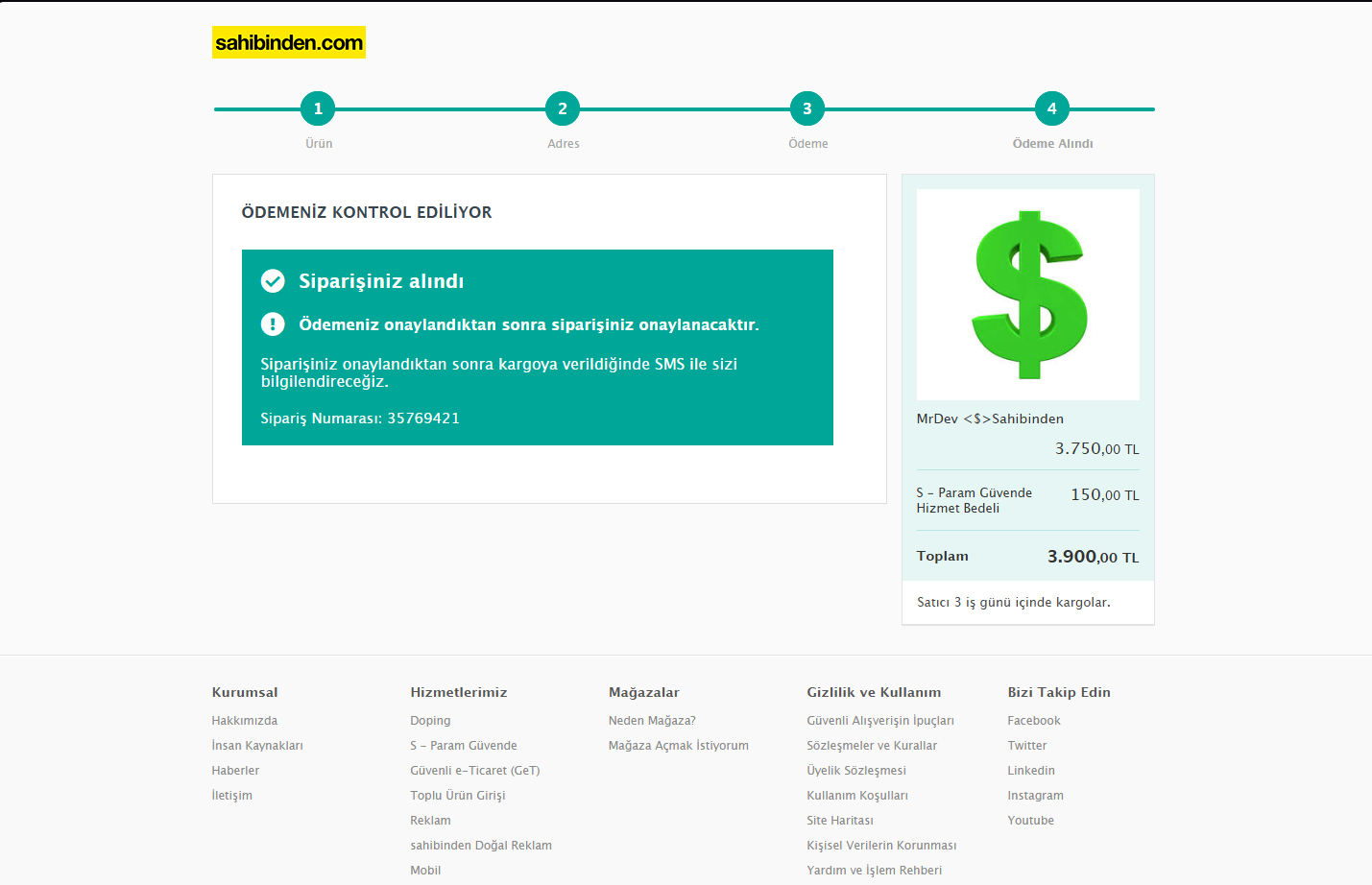This screenshot has height=885, width=1372.
Task: Click the 3.750,00 TL product price
Action: tap(1096, 448)
